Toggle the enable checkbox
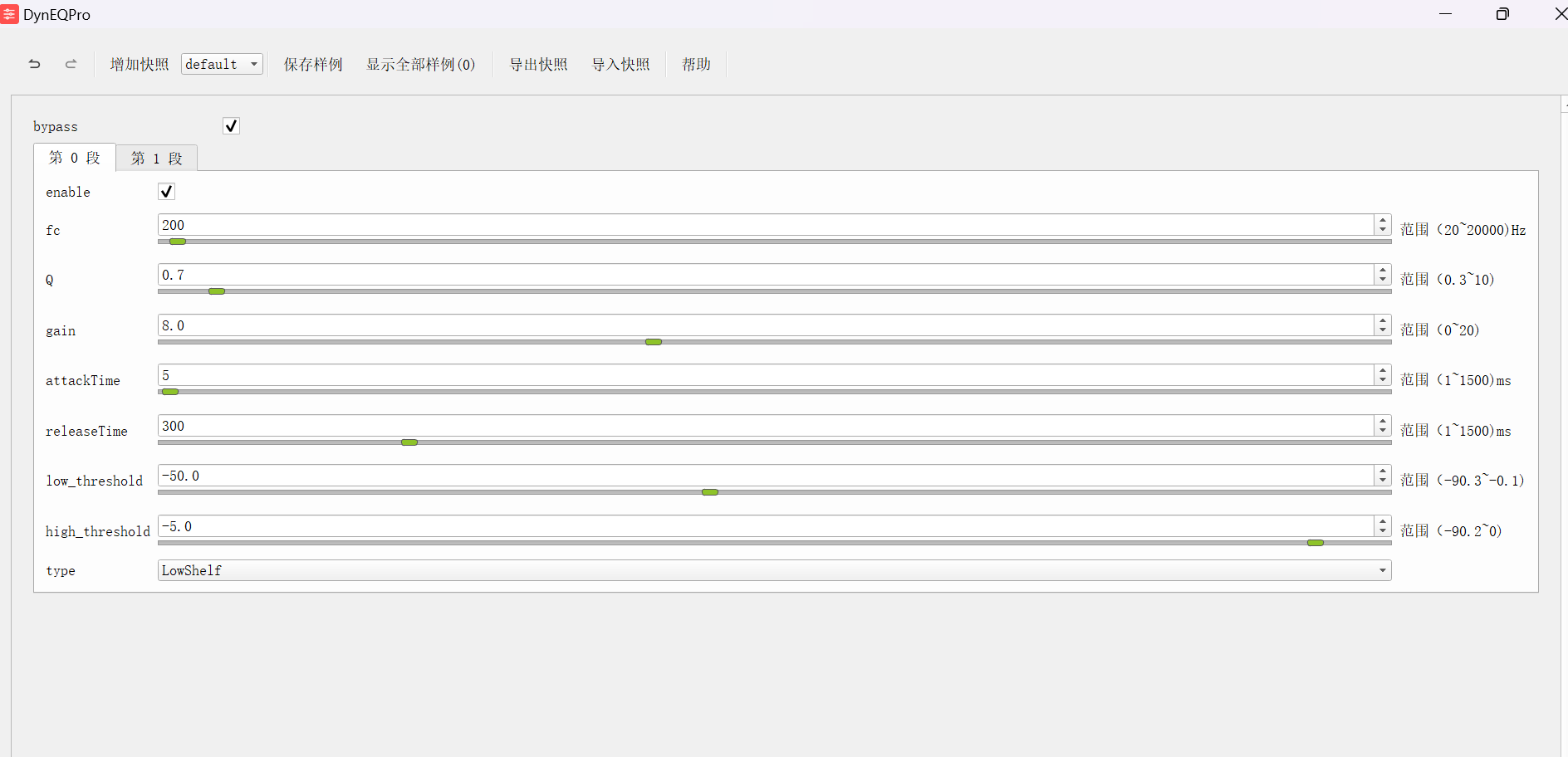This screenshot has height=757, width=1568. (x=166, y=192)
